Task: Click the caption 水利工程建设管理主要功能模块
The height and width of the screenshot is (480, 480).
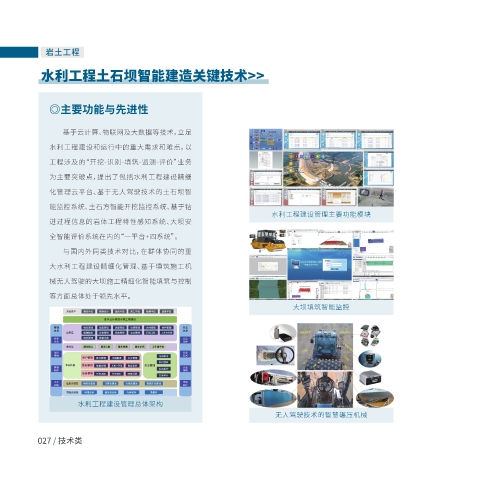Action: point(321,214)
